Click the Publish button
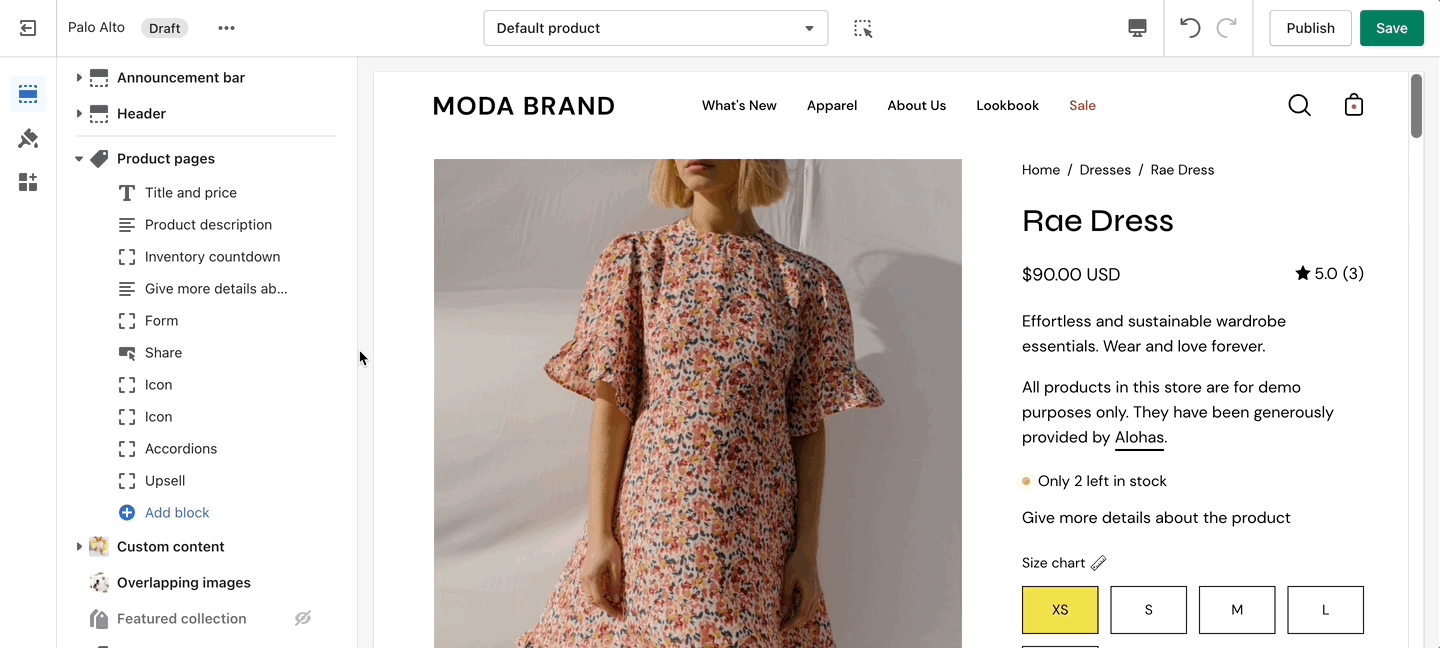 point(1310,28)
